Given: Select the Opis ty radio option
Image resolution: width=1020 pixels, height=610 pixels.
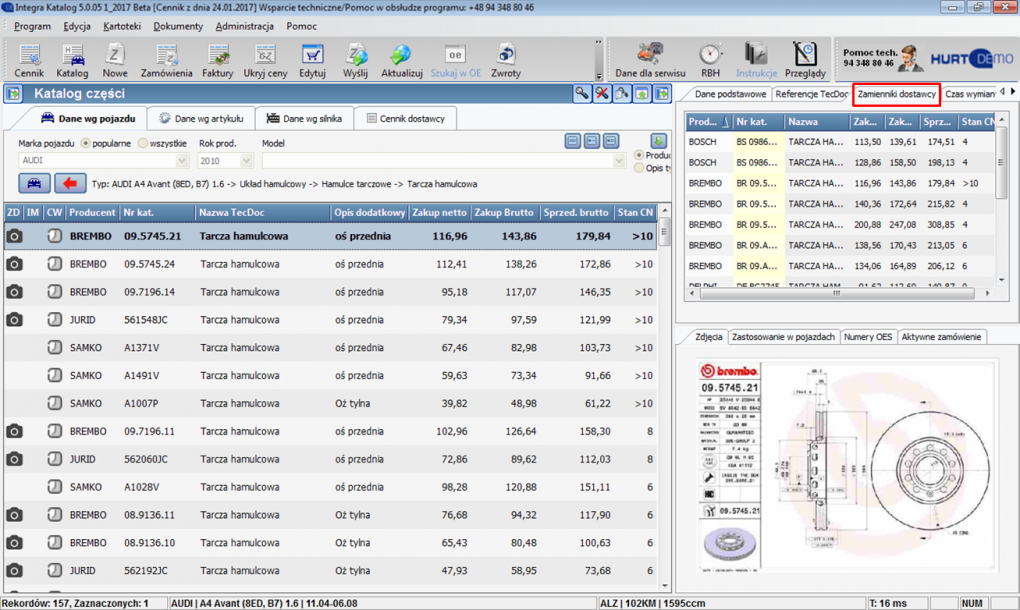Looking at the screenshot, I should [639, 168].
